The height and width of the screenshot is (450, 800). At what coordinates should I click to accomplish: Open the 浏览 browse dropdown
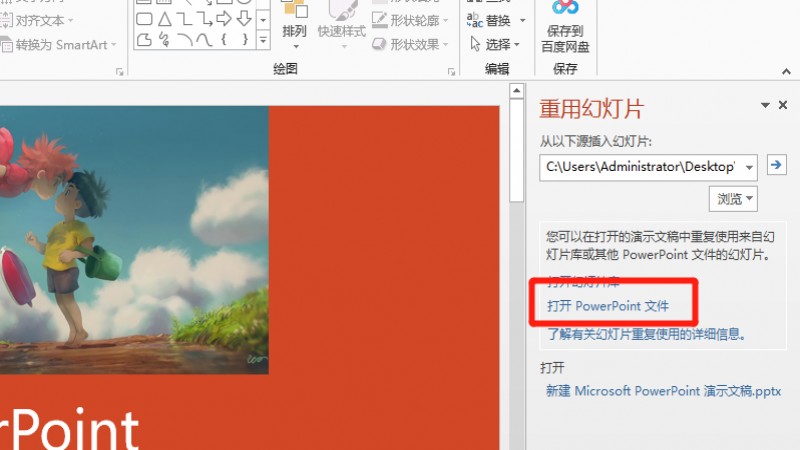click(x=733, y=198)
